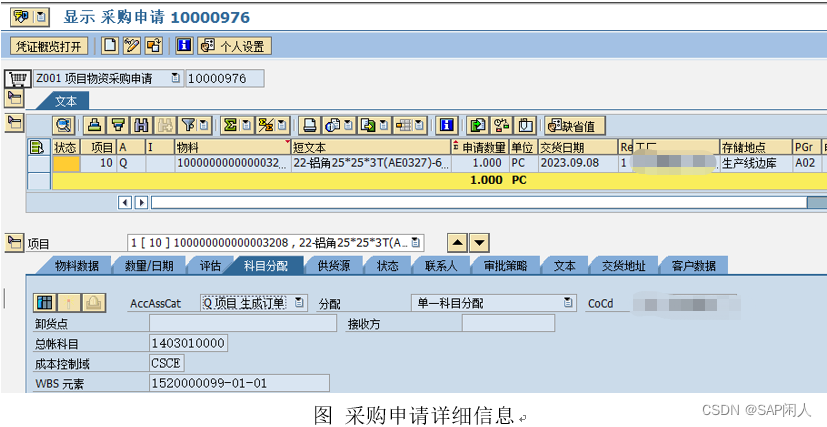Open the AccAssCat Q 项目 dropdown
This screenshot has height=427, width=827.
299,303
